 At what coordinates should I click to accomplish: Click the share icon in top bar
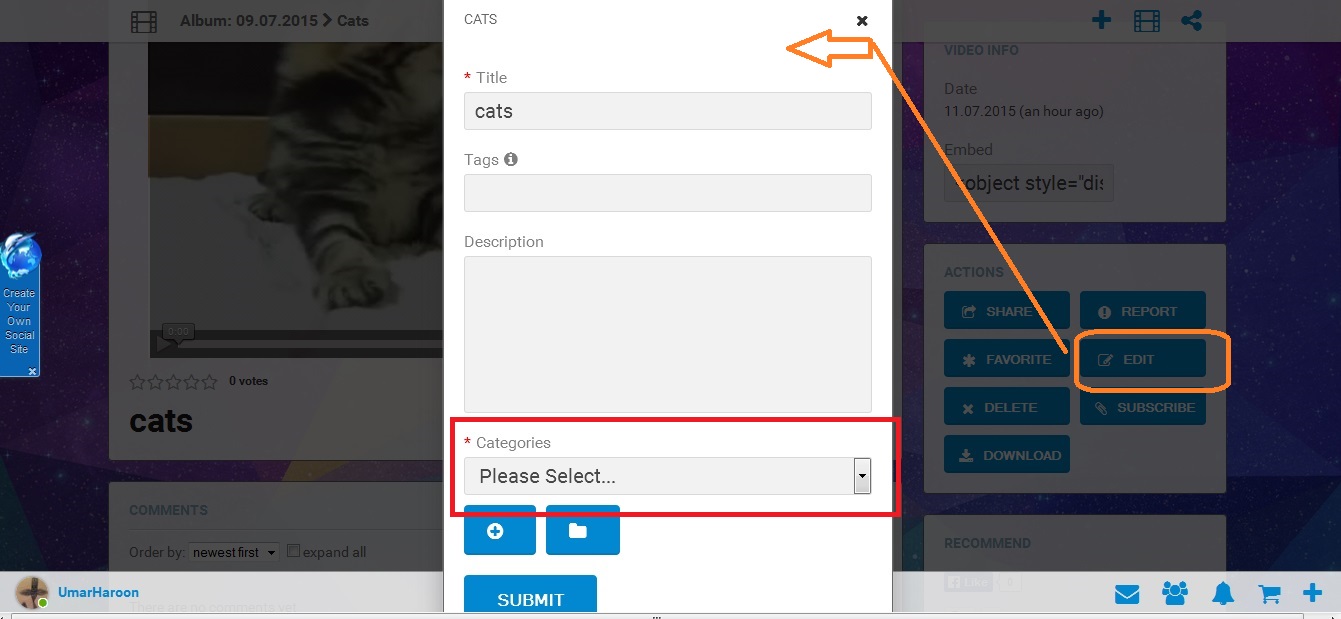pos(1191,20)
